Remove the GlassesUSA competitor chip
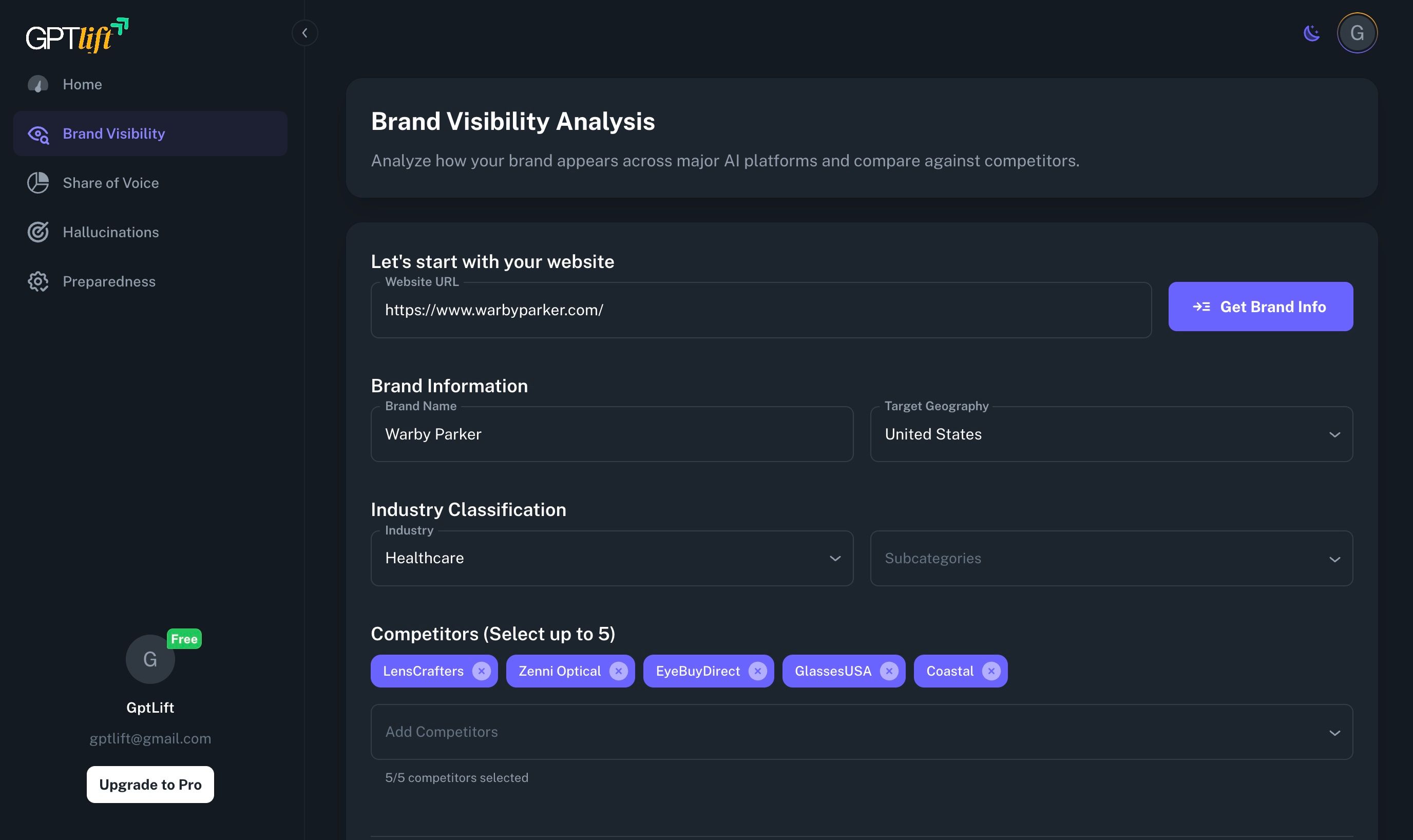 pyautogui.click(x=889, y=671)
